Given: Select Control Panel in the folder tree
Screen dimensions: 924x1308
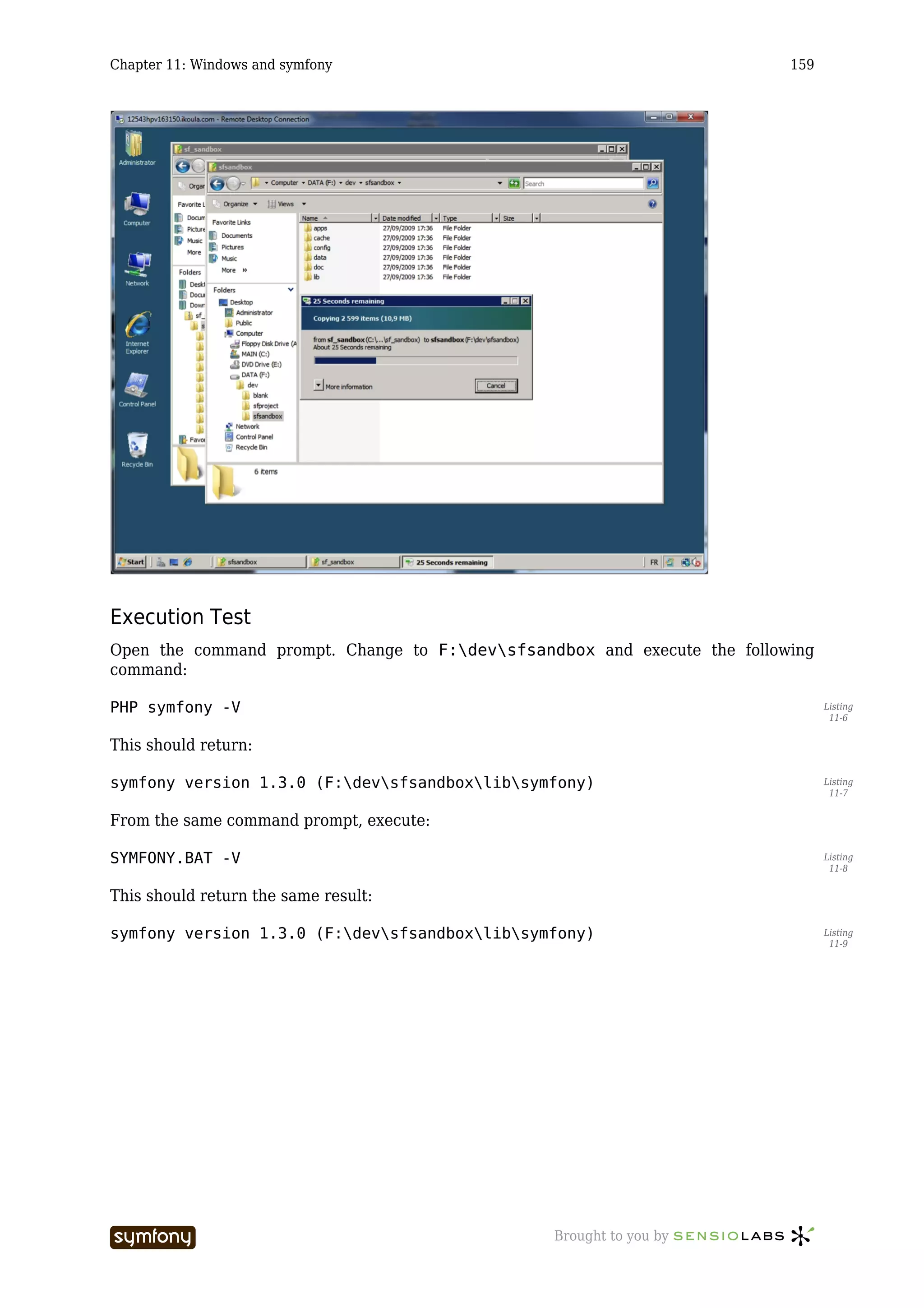Looking at the screenshot, I should coord(249,436).
